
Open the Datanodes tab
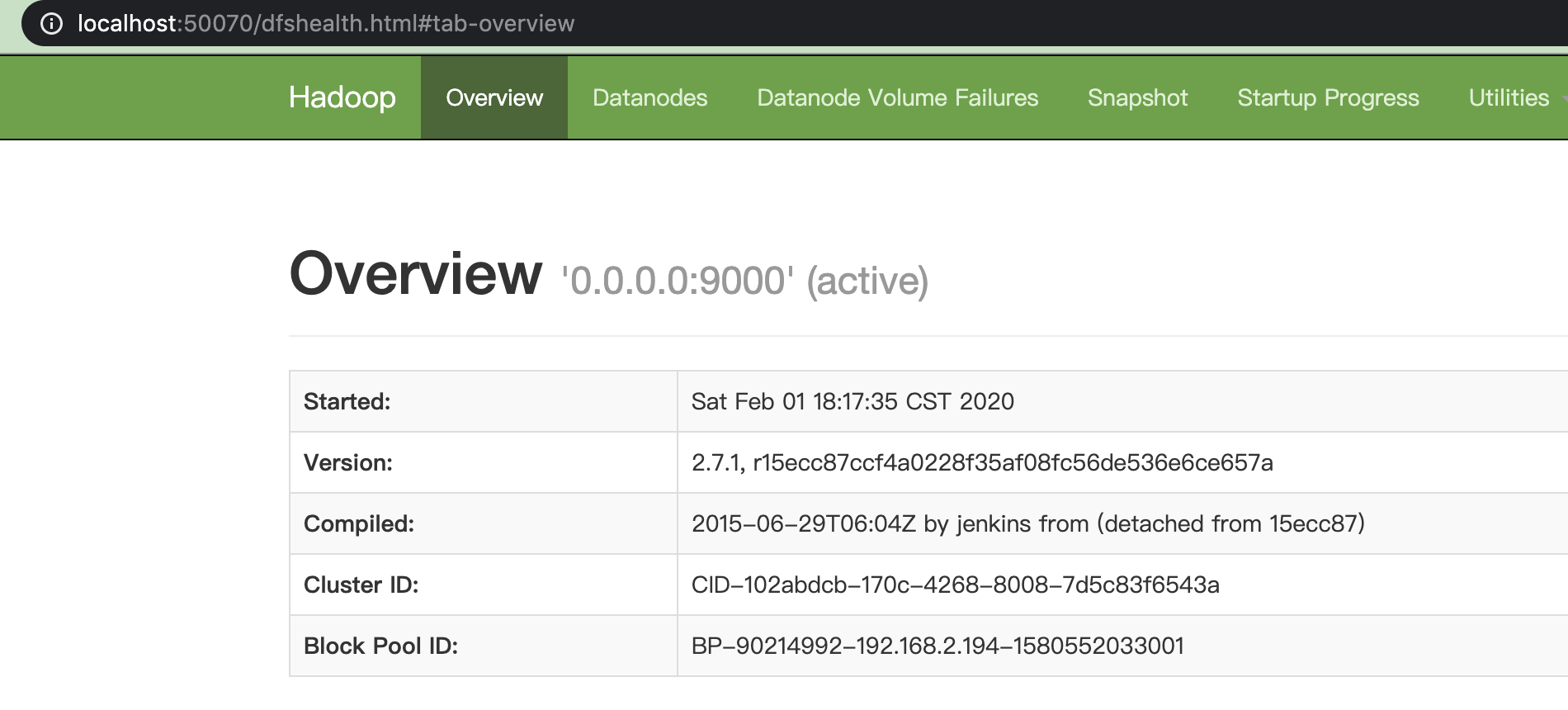[649, 97]
